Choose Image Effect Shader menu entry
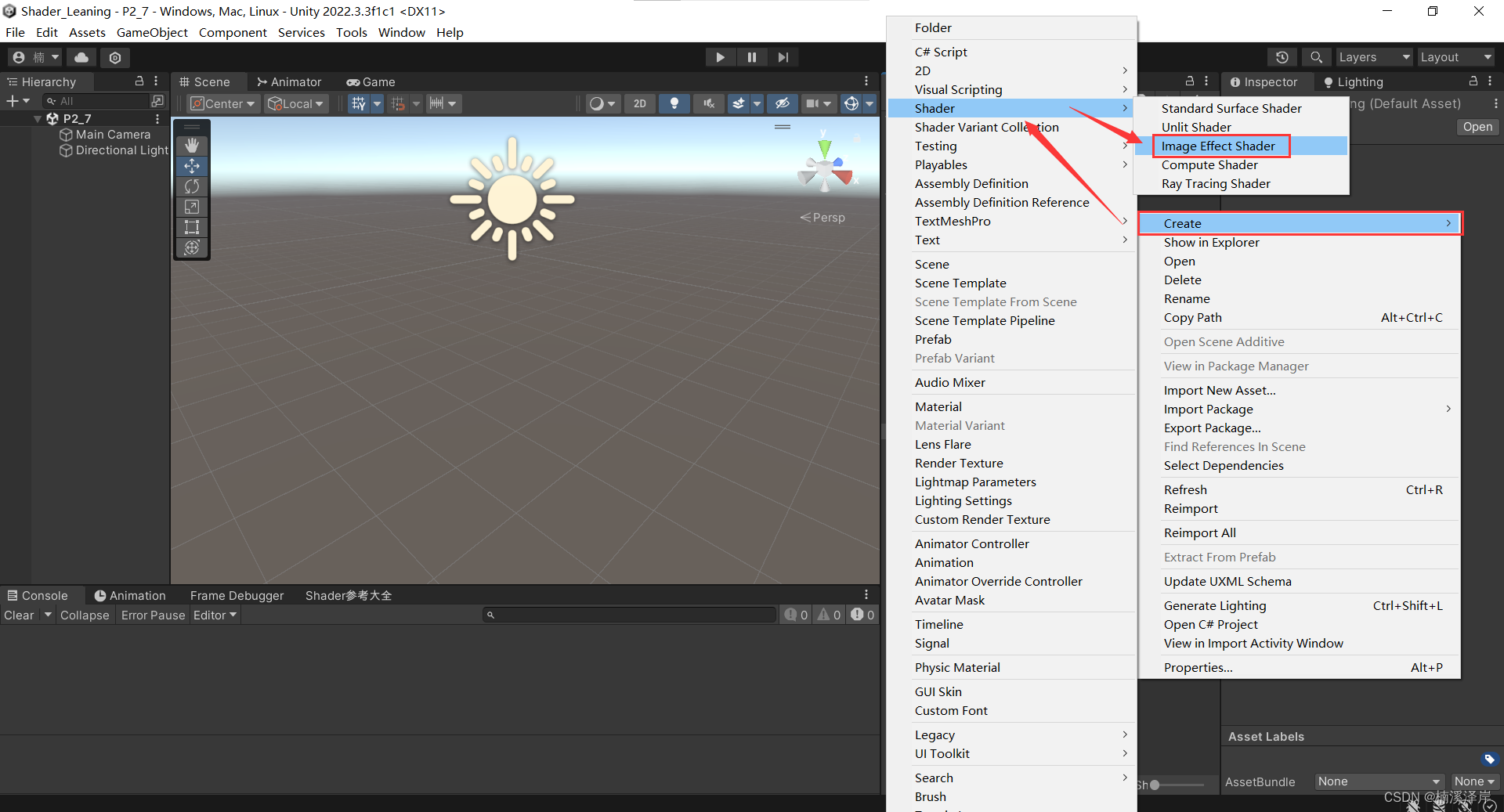This screenshot has width=1504, height=812. click(x=1218, y=146)
